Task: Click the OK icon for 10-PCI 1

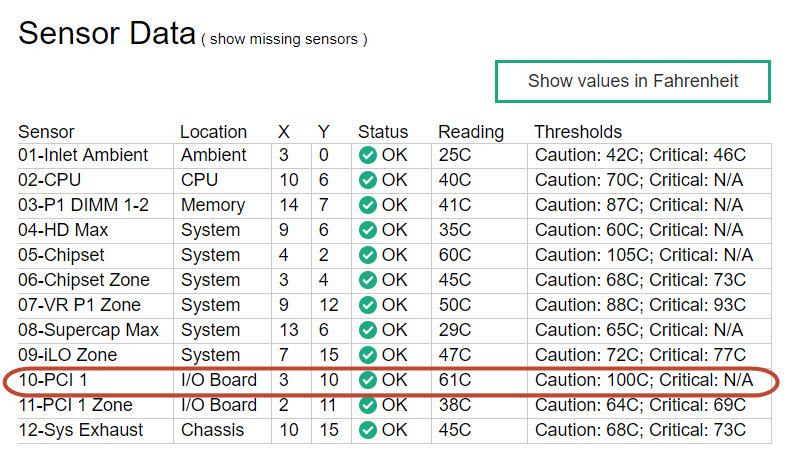Action: point(367,381)
